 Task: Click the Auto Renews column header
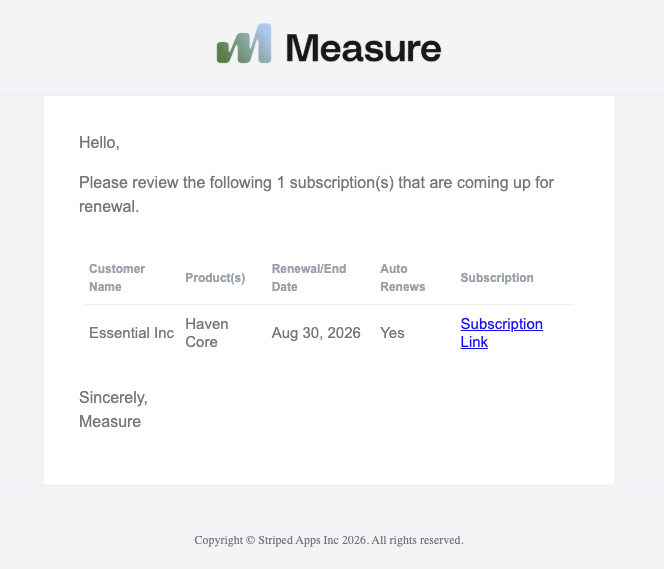402,278
